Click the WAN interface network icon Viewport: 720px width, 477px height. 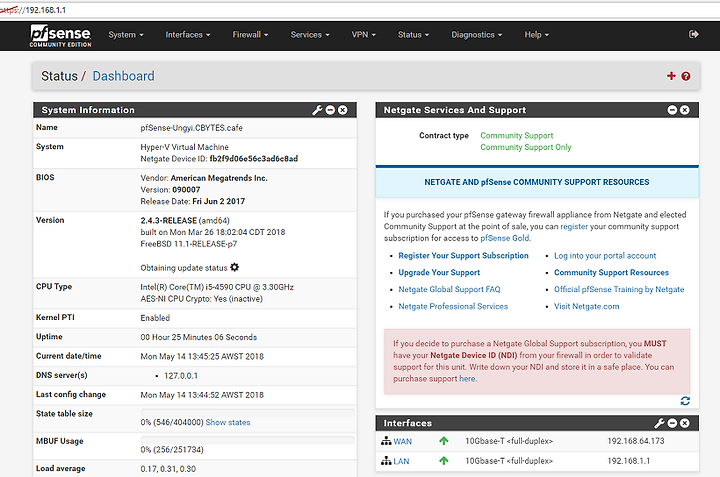pos(386,441)
